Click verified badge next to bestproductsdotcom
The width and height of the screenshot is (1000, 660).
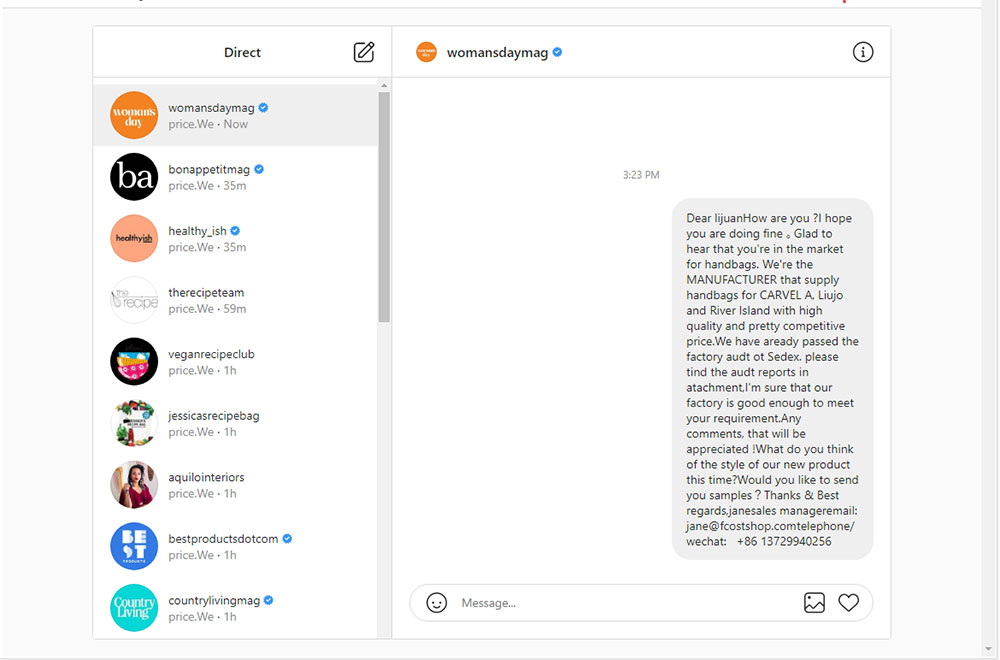pyautogui.click(x=287, y=538)
